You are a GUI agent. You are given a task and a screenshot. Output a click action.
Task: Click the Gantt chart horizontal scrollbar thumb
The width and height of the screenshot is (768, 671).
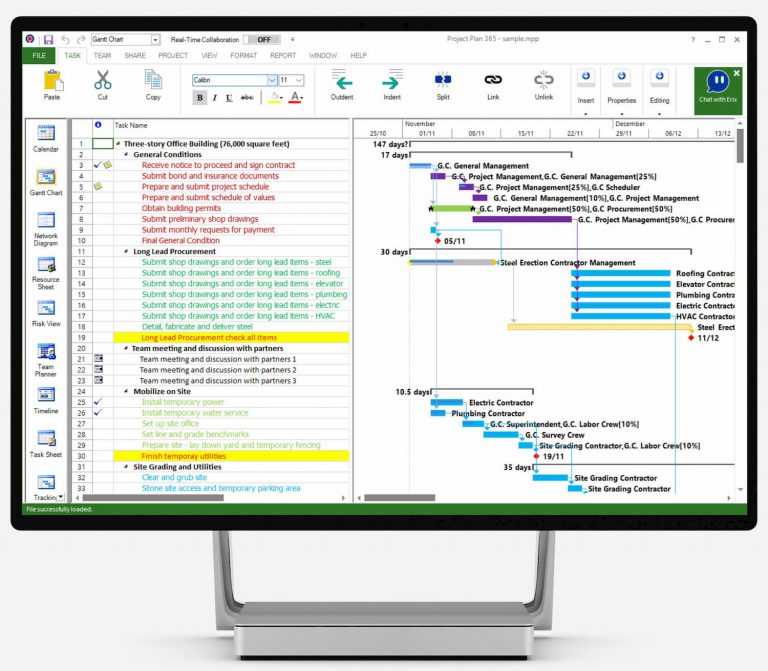[x=399, y=498]
